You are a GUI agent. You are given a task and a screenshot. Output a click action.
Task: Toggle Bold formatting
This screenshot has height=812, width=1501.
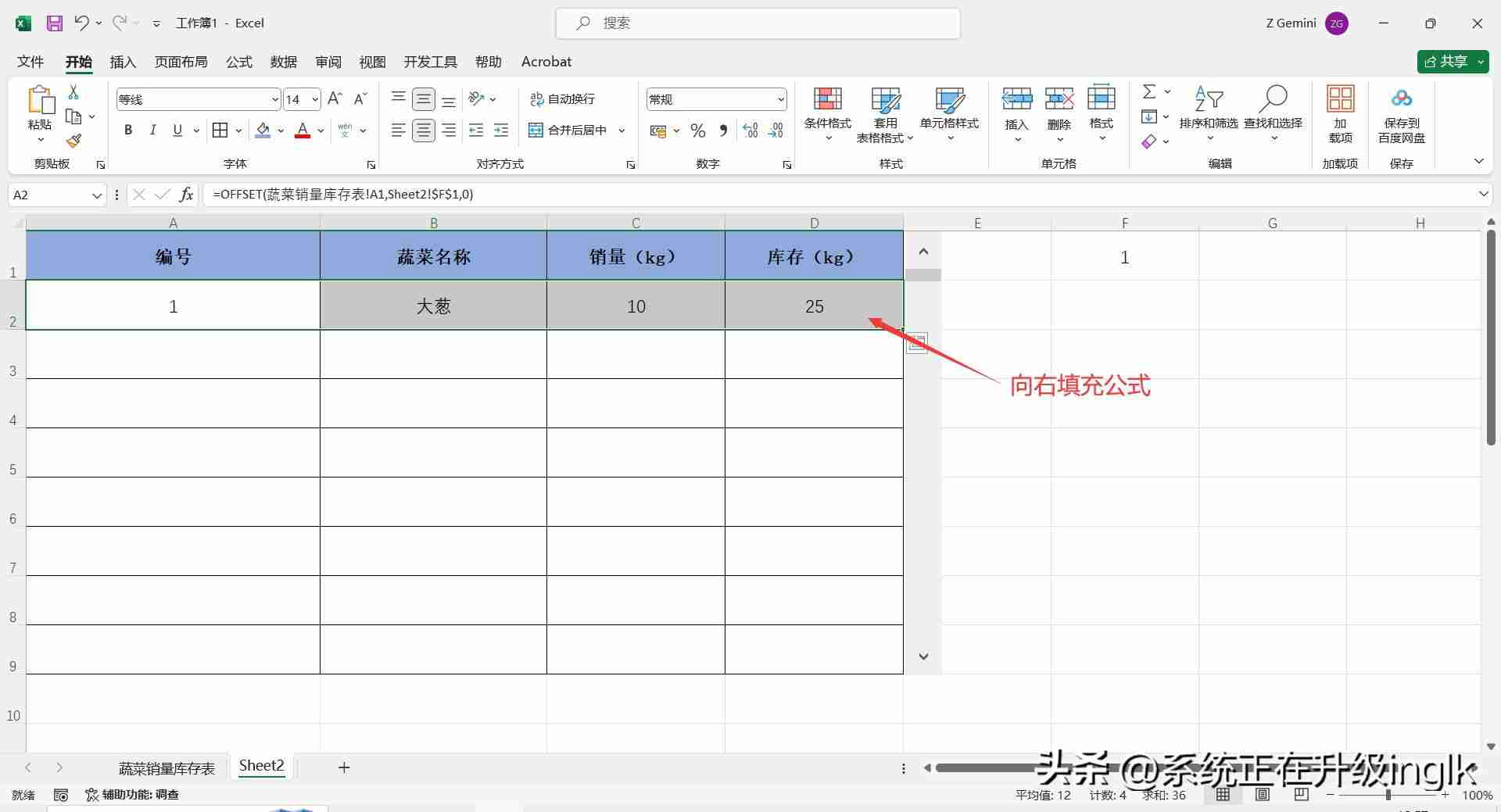tap(128, 131)
